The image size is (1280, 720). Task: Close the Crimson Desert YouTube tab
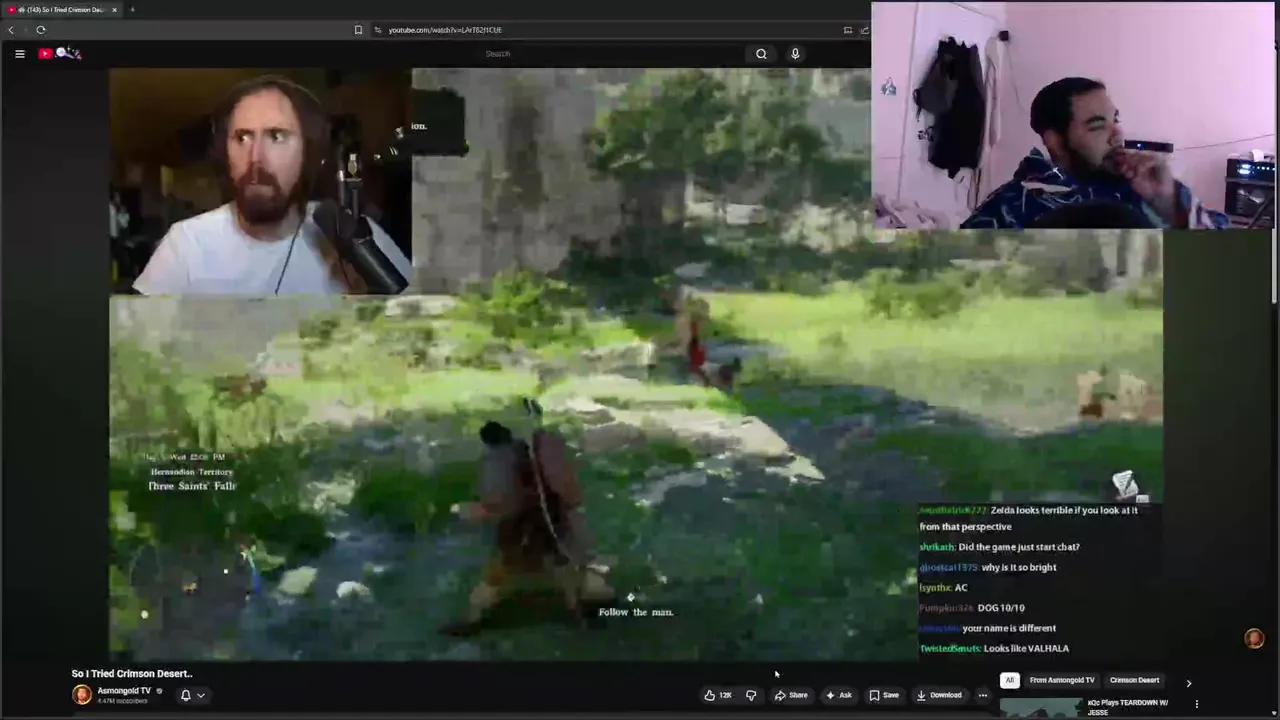point(114,10)
